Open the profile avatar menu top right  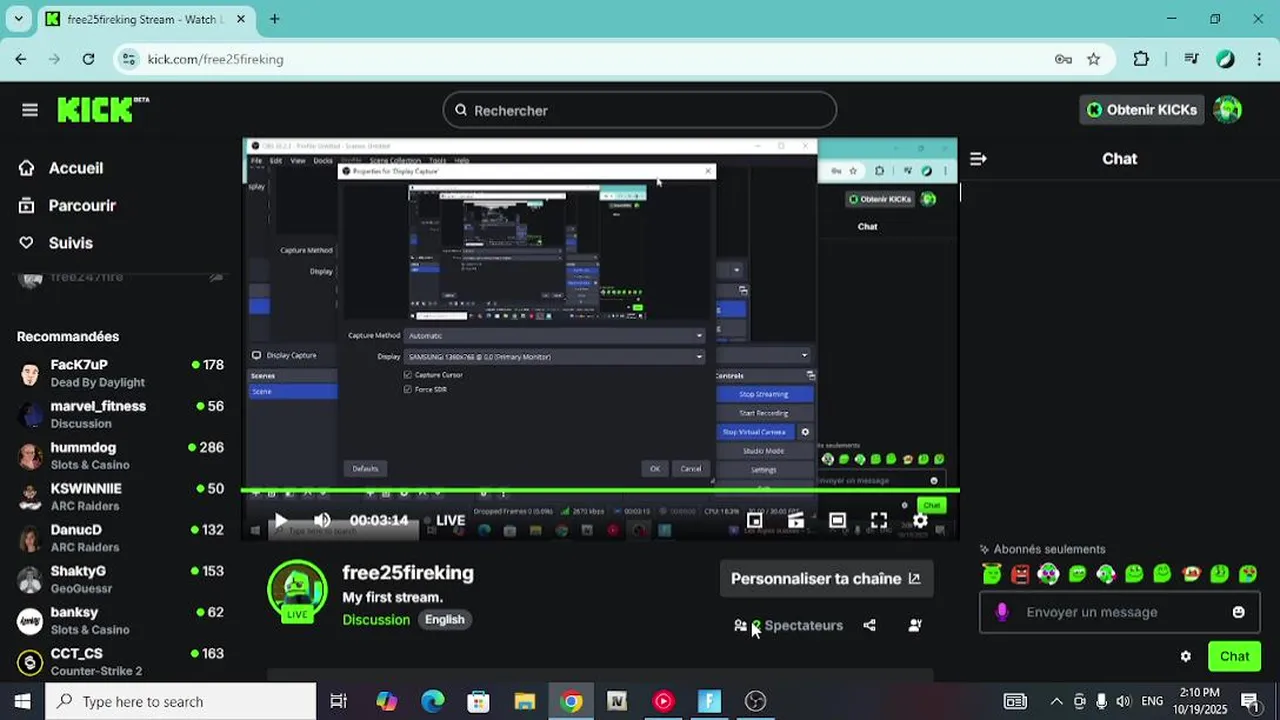[x=1227, y=110]
